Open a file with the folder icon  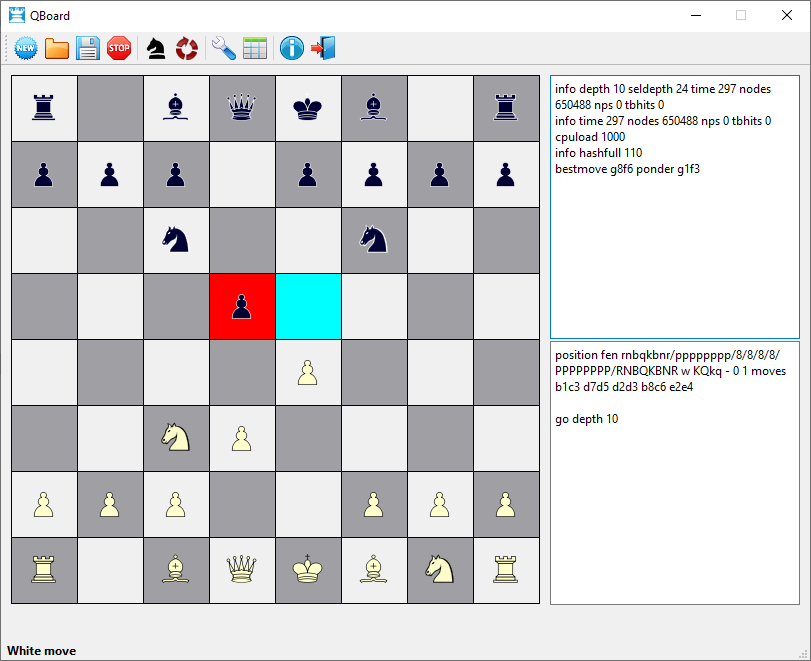pyautogui.click(x=57, y=49)
